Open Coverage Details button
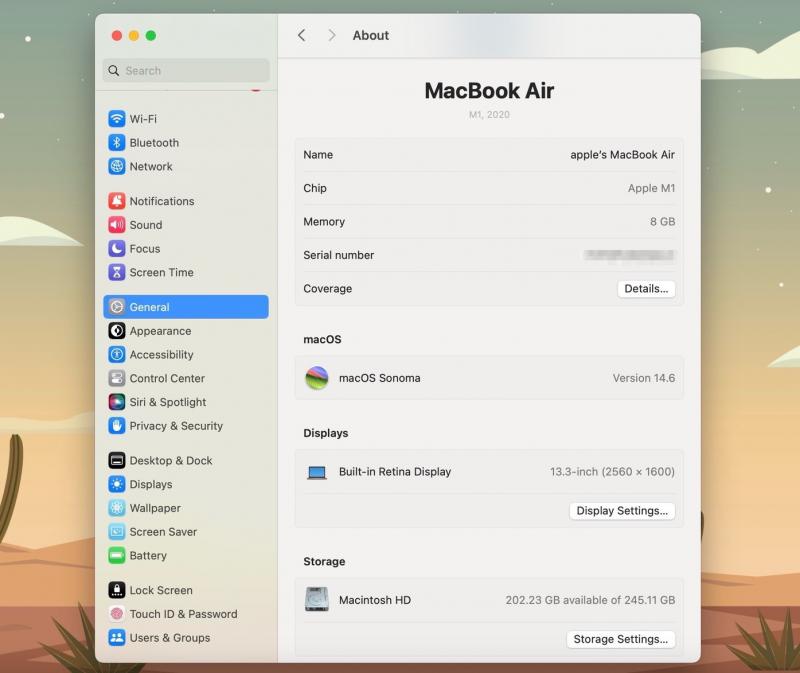 pyautogui.click(x=646, y=289)
